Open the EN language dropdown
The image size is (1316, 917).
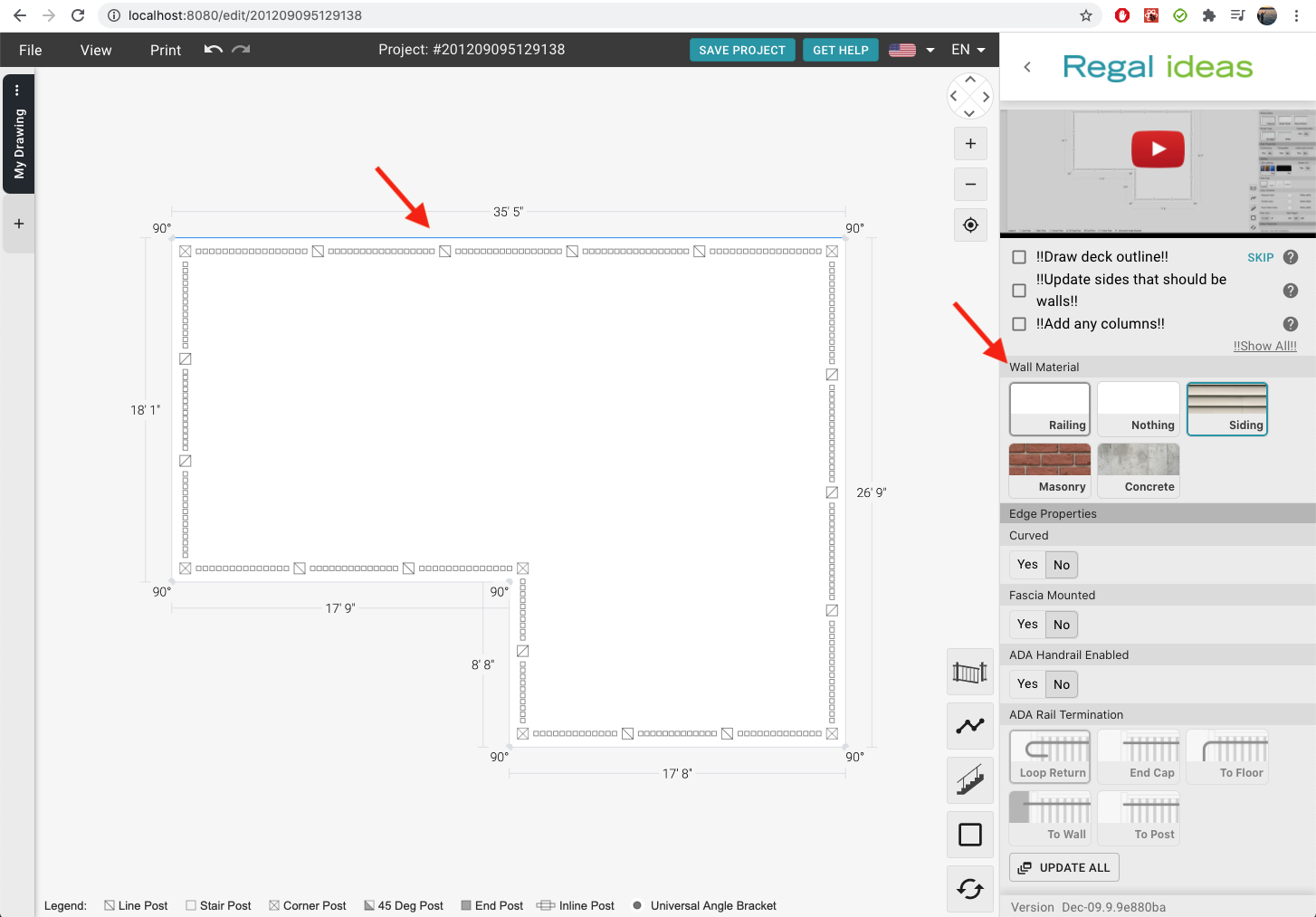point(968,50)
